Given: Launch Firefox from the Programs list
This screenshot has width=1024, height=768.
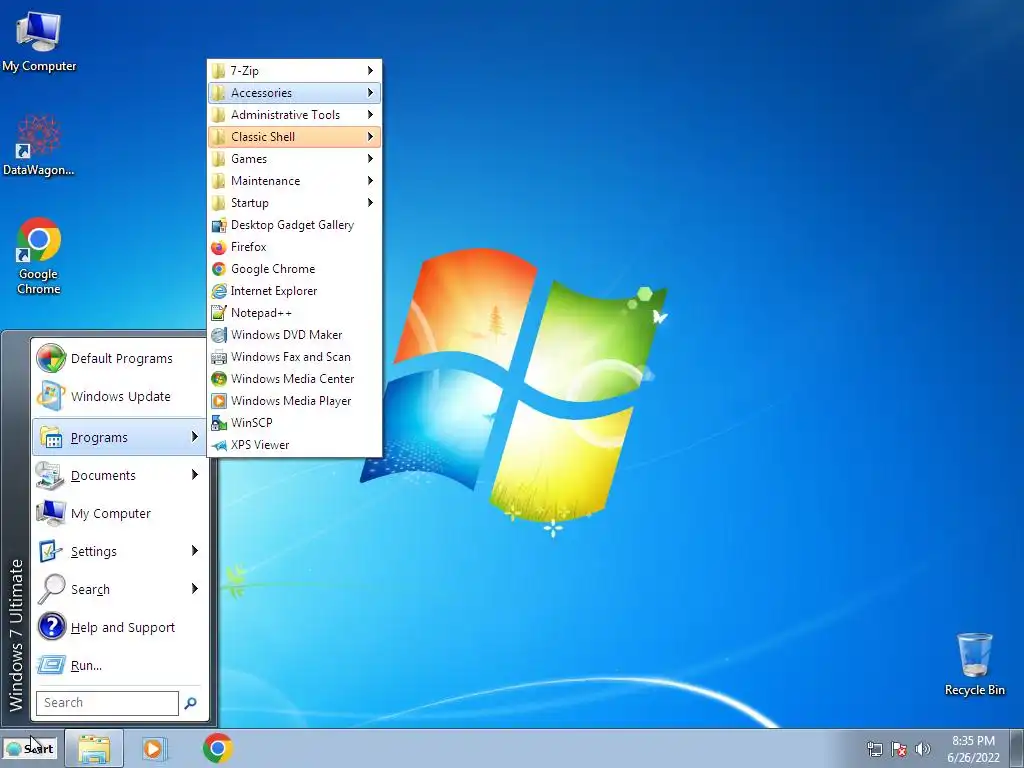Looking at the screenshot, I should (x=295, y=247).
